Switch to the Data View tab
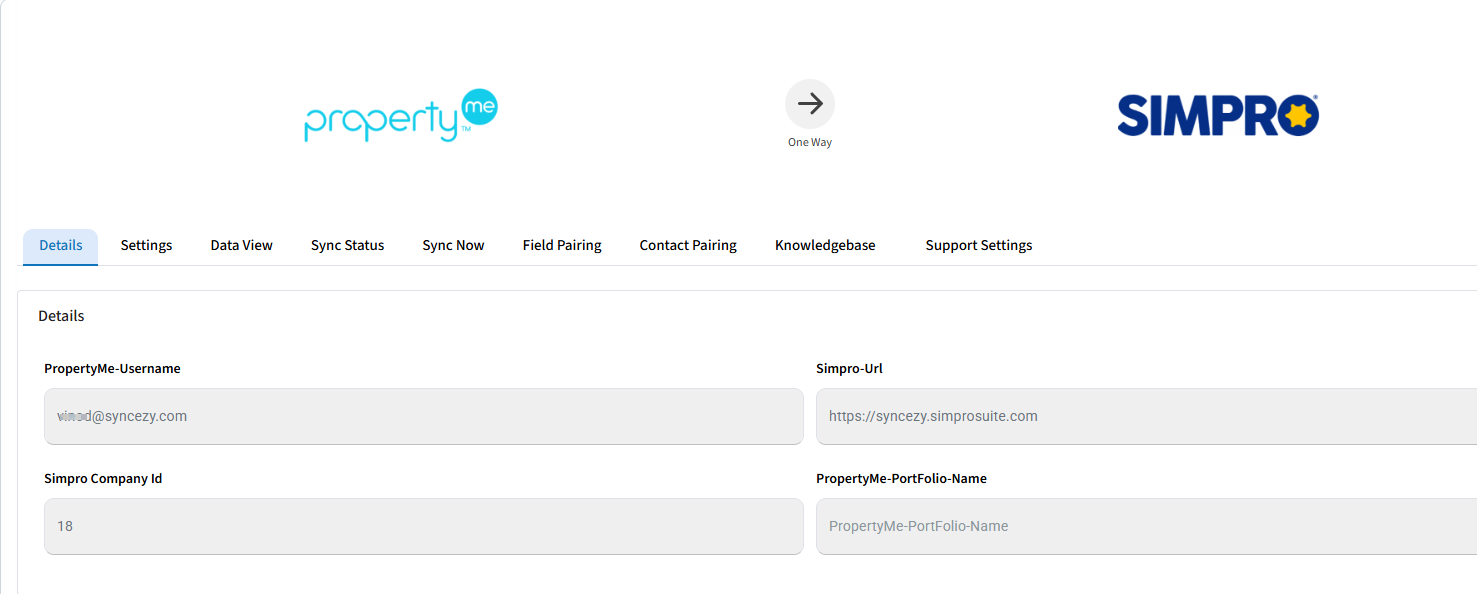Image resolution: width=1477 pixels, height=594 pixels. tap(241, 246)
